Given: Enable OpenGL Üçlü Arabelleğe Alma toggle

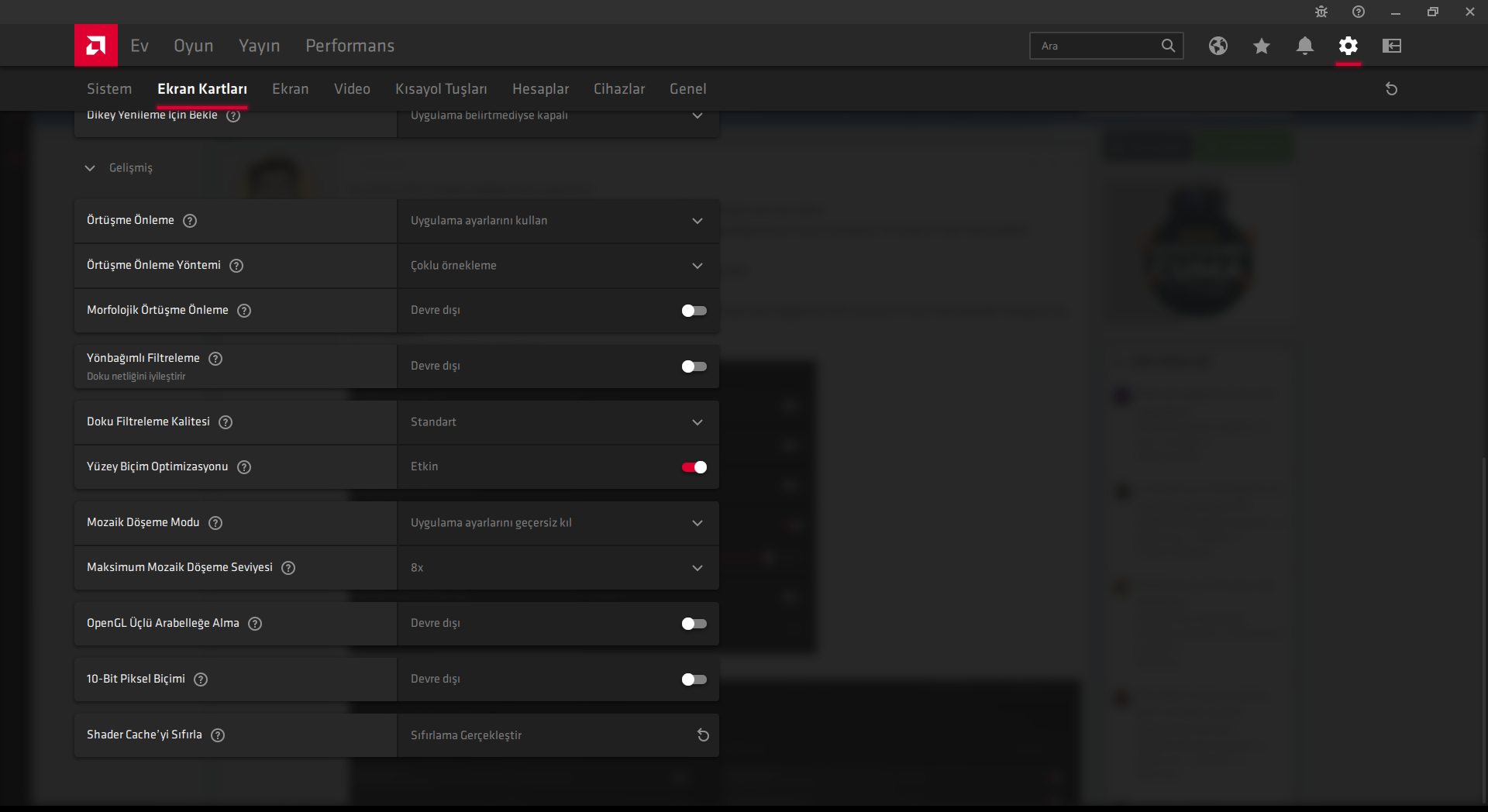Looking at the screenshot, I should [x=694, y=624].
